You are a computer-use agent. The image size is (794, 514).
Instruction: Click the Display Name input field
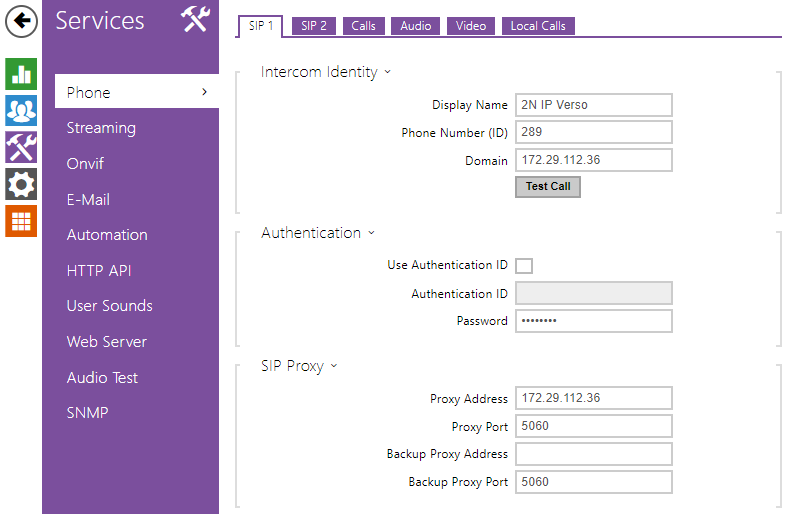[593, 105]
